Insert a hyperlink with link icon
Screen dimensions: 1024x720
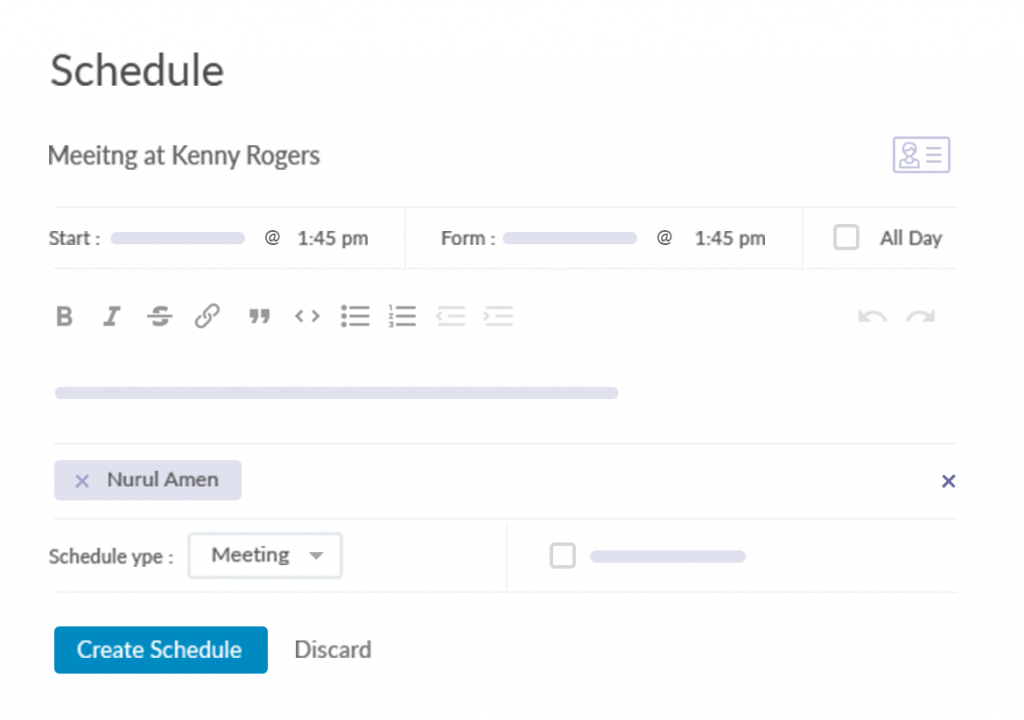pyautogui.click(x=207, y=317)
